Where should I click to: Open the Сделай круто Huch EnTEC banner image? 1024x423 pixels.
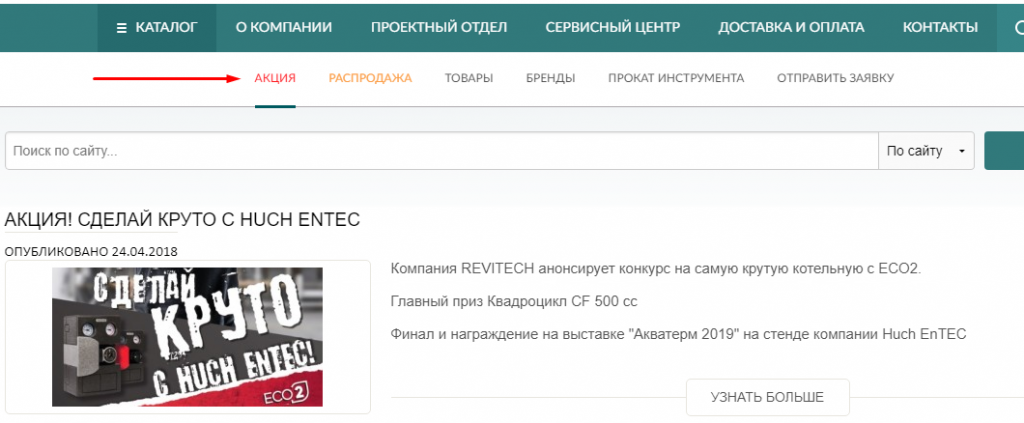coord(187,337)
